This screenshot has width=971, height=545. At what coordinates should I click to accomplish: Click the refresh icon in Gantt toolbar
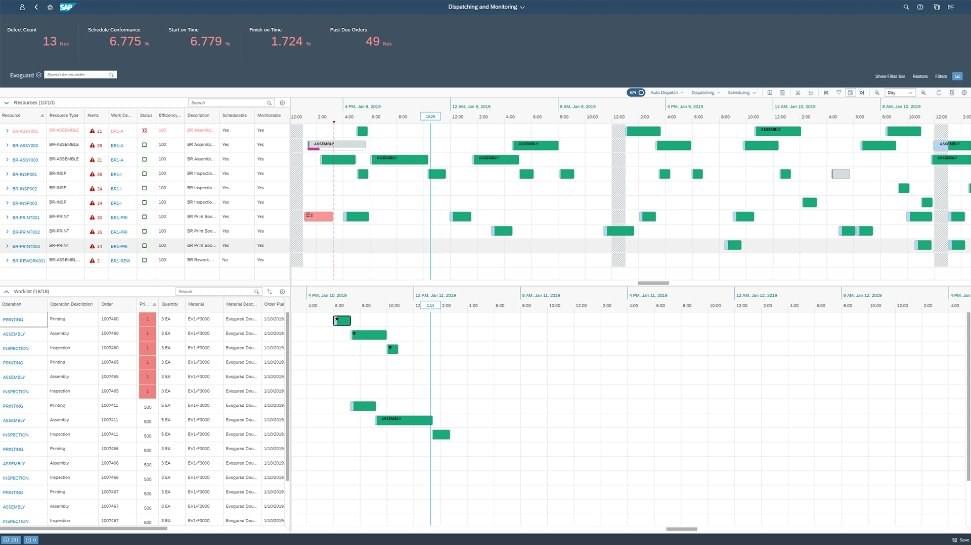938,92
